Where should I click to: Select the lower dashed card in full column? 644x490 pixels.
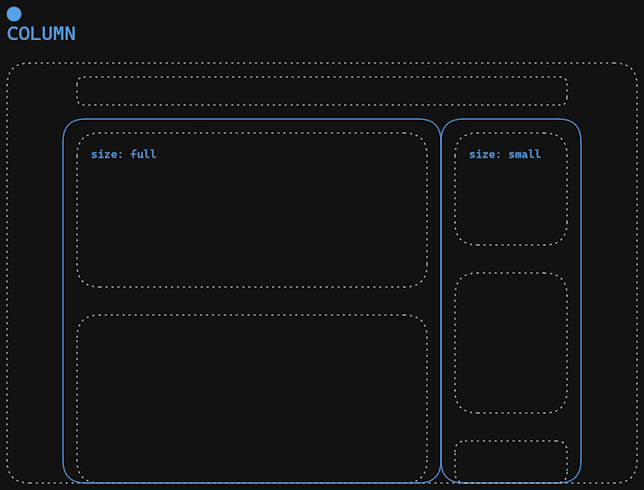pyautogui.click(x=252, y=398)
